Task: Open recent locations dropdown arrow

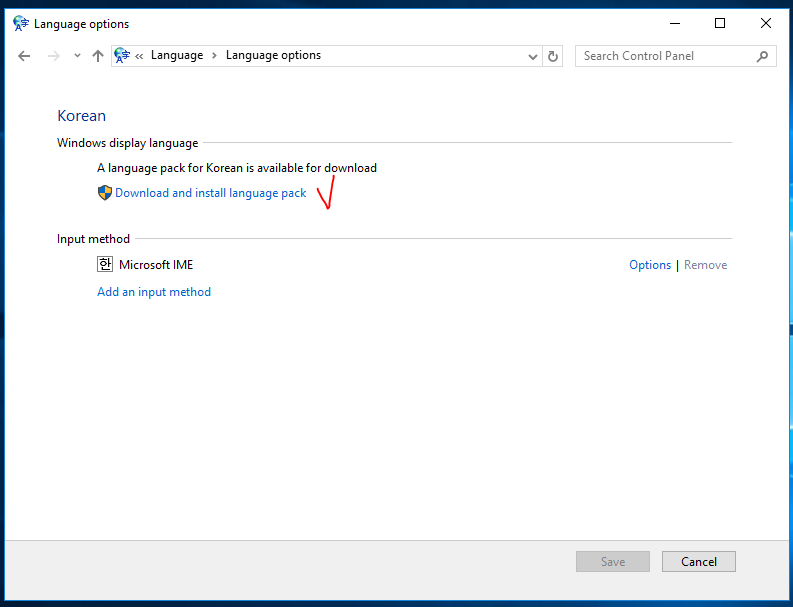Action: point(77,56)
